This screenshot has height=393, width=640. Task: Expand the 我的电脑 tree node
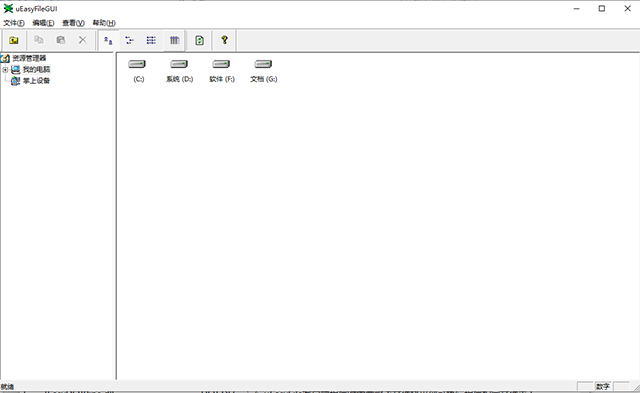click(x=5, y=70)
